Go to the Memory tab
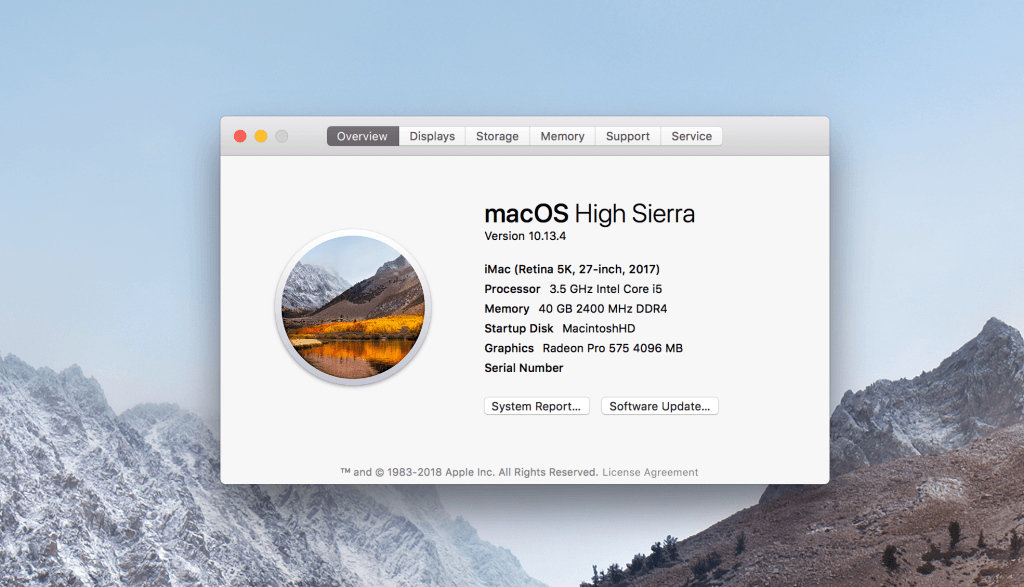This screenshot has width=1024, height=587. 562,136
